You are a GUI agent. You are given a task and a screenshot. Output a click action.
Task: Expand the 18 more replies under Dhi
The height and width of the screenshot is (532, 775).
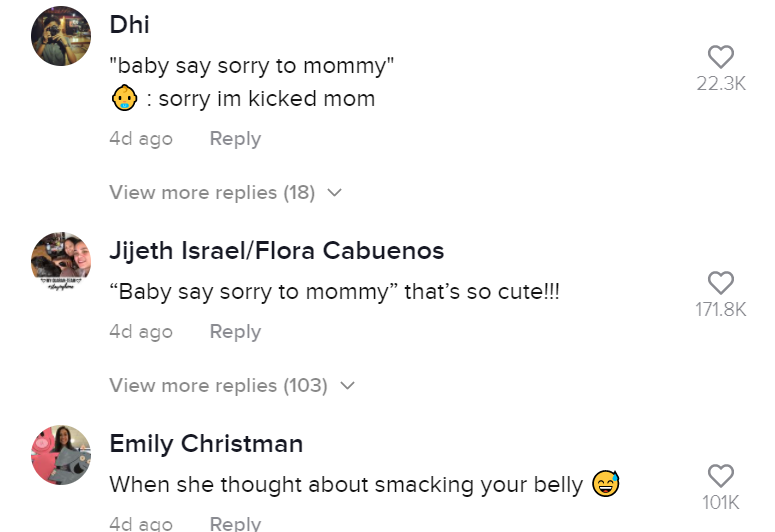point(212,193)
